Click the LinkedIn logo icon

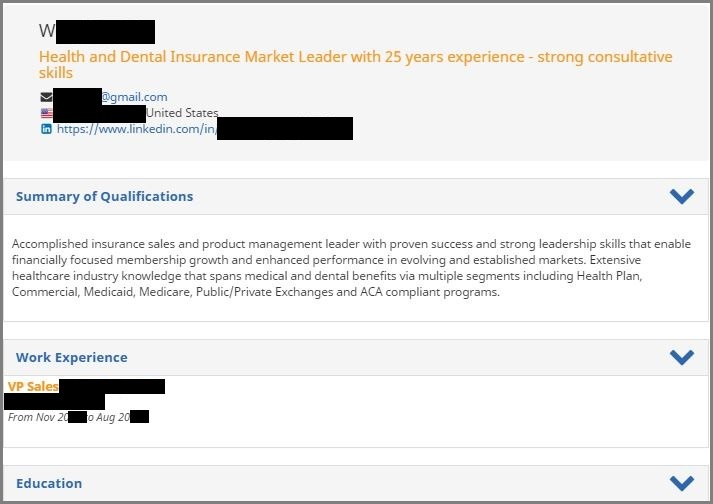(x=46, y=129)
